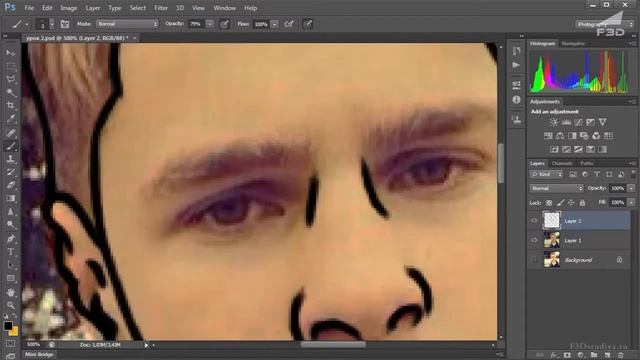Image resolution: width=640 pixels, height=360 pixels.
Task: Toggle pressure for opacity button
Action: pos(224,24)
